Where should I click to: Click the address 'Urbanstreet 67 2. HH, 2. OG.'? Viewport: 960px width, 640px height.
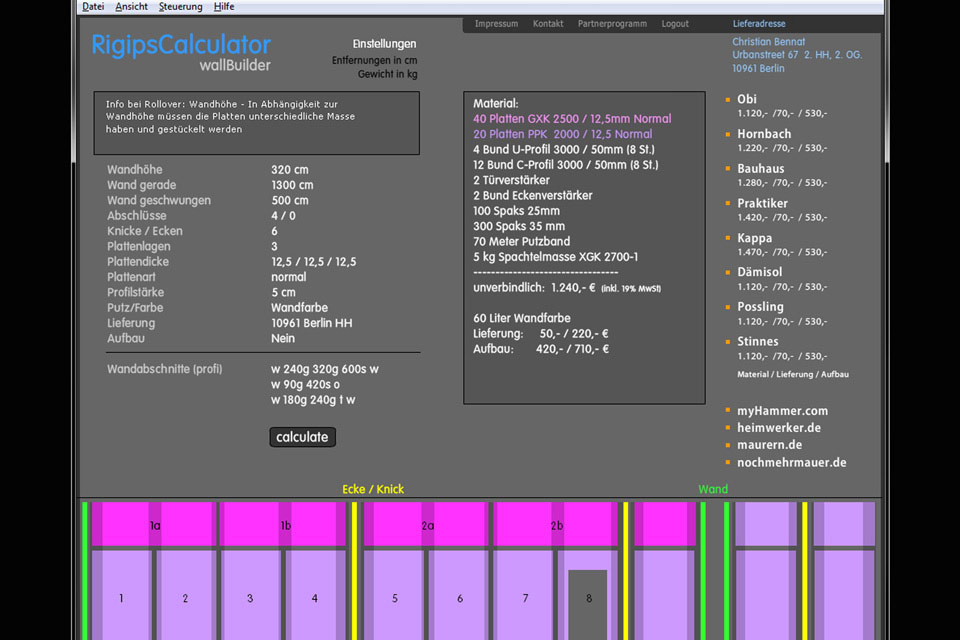[797, 55]
